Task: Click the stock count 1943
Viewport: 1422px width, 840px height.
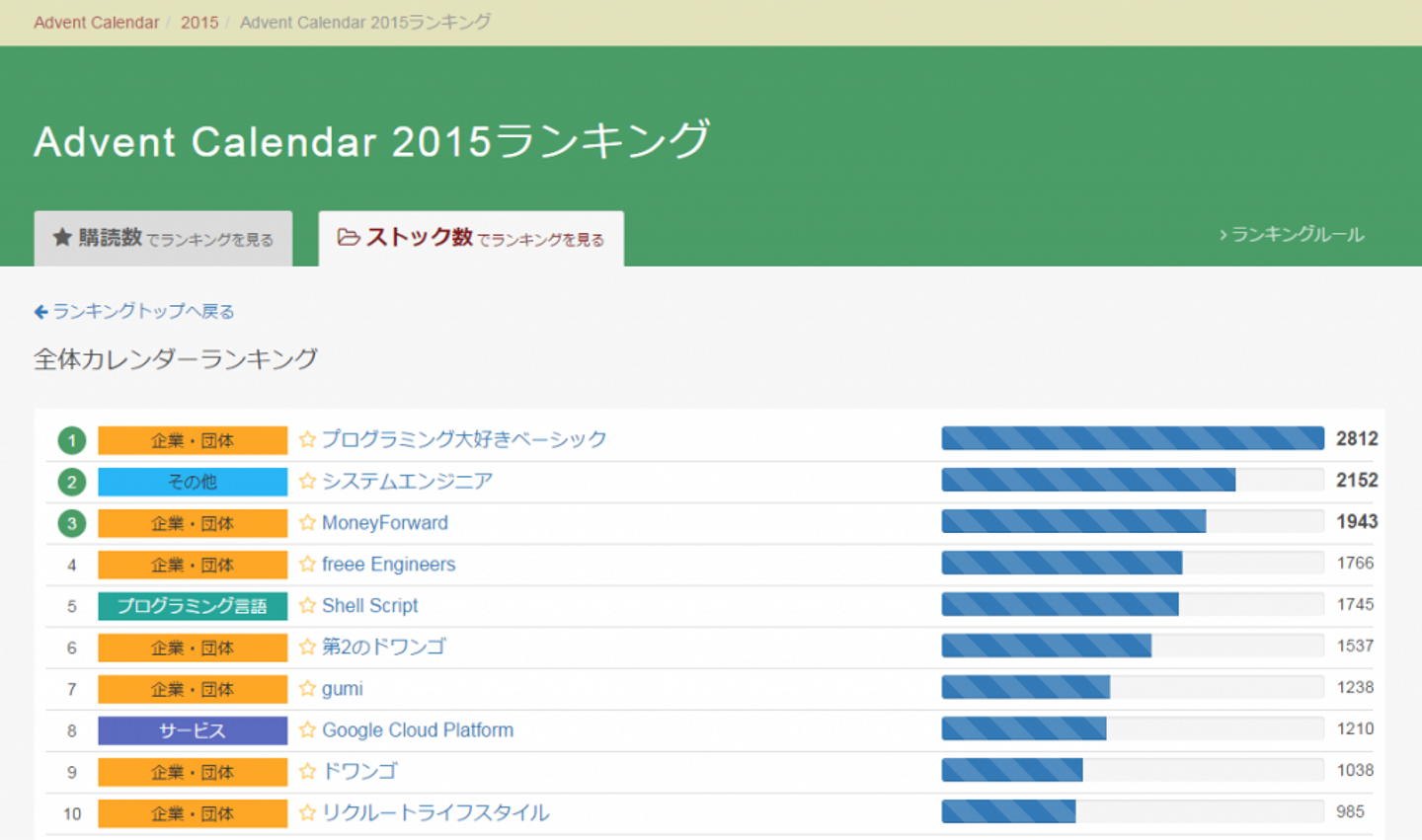Action: pyautogui.click(x=1357, y=521)
